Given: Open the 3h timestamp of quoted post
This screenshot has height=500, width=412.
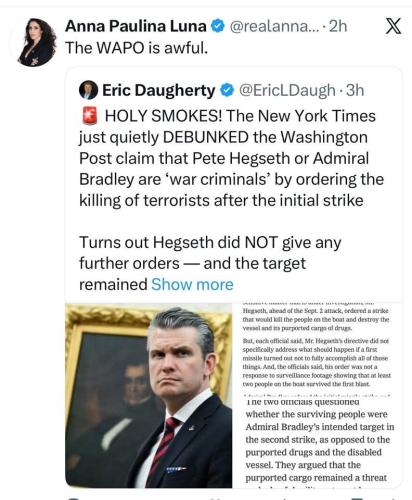Looking at the screenshot, I should coord(355,90).
